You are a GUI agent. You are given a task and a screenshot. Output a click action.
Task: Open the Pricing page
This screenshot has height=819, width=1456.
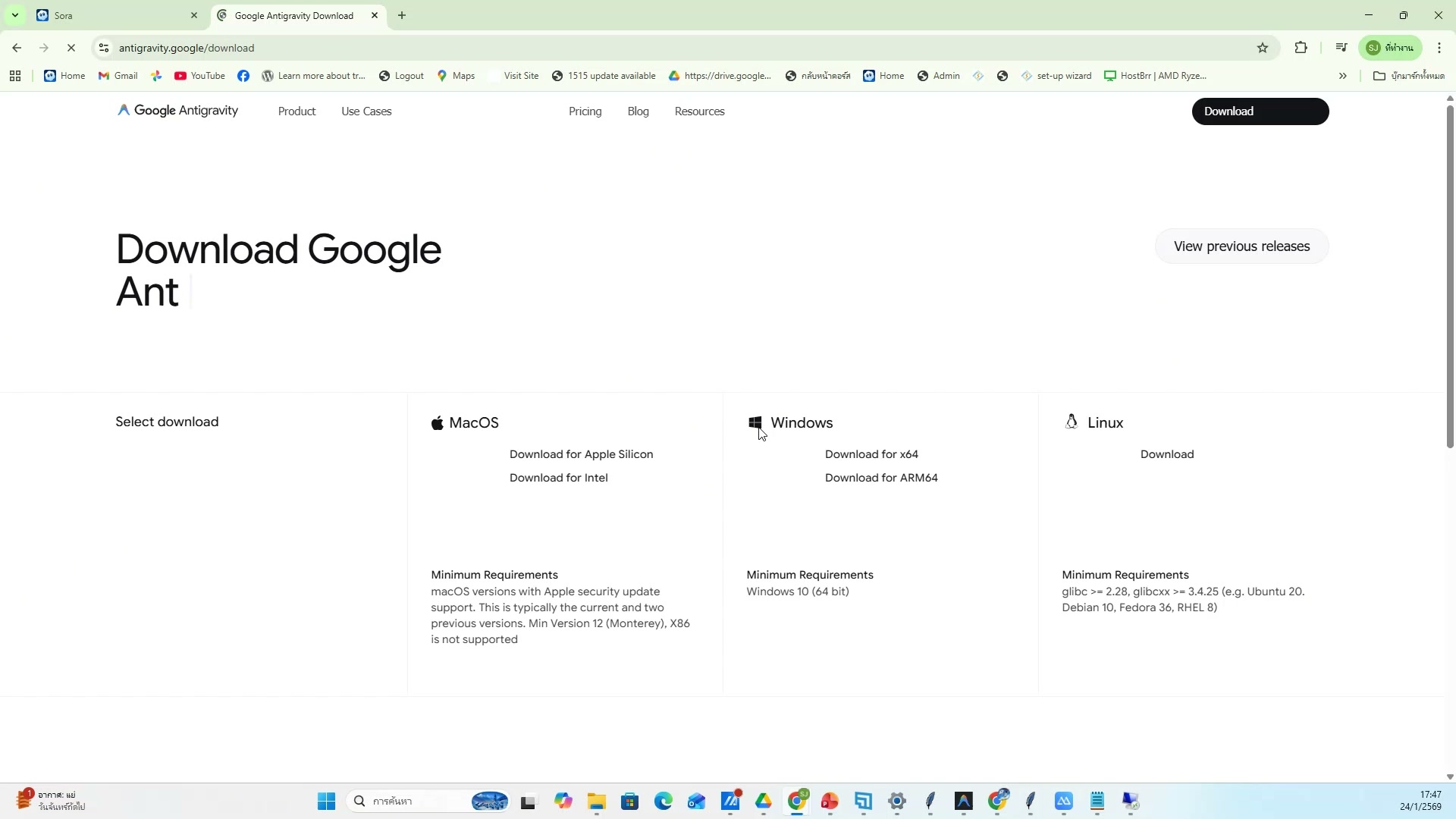click(585, 111)
